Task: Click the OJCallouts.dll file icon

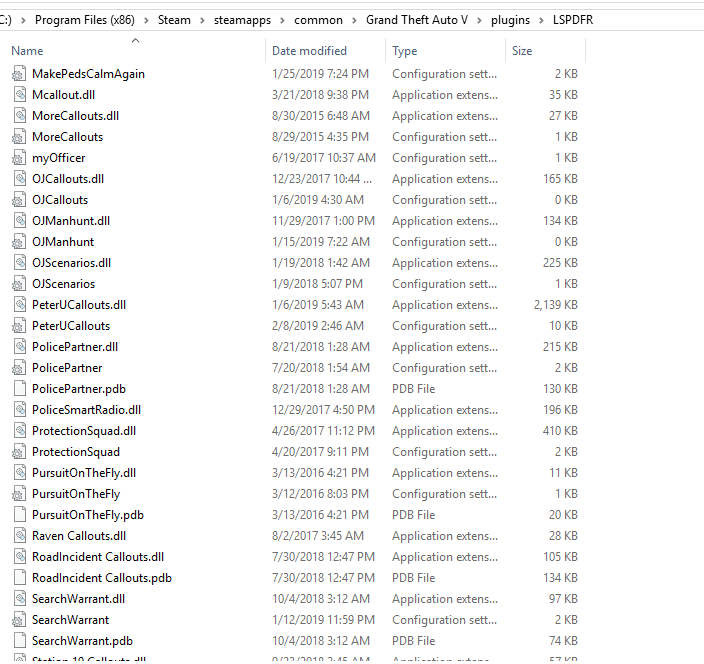Action: 19,179
